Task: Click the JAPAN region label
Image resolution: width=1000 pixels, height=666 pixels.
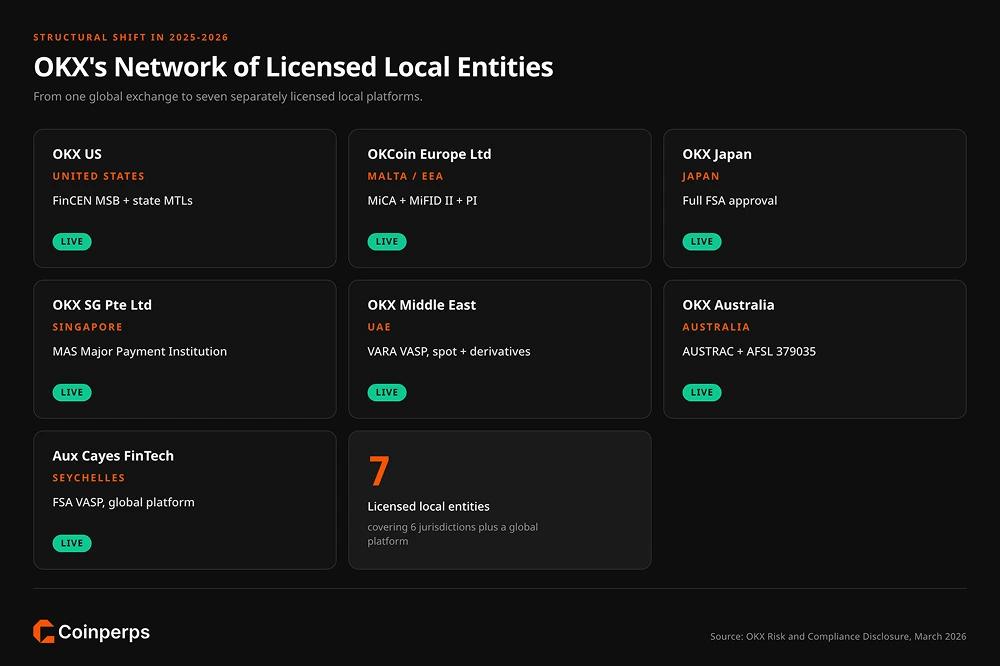Action: pos(701,176)
